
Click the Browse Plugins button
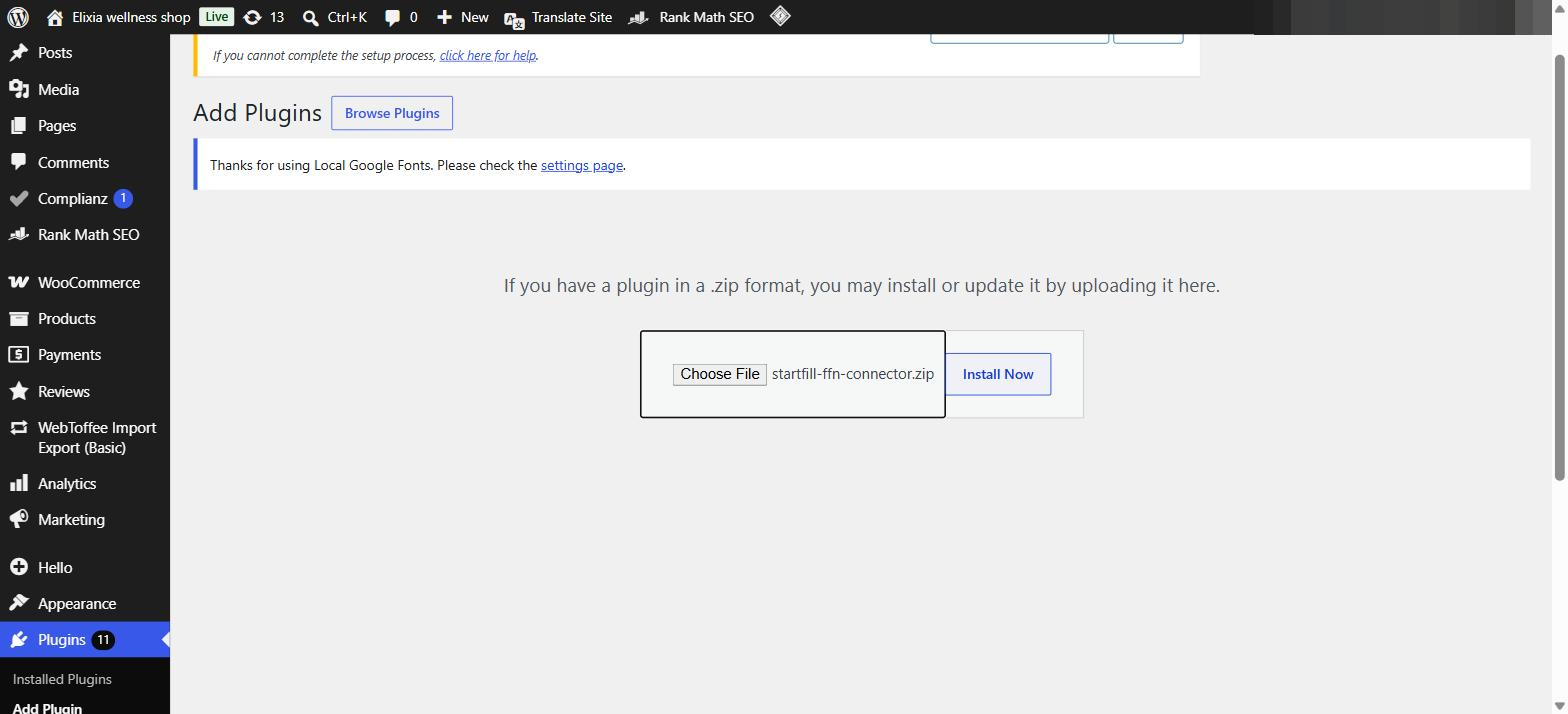(x=392, y=113)
